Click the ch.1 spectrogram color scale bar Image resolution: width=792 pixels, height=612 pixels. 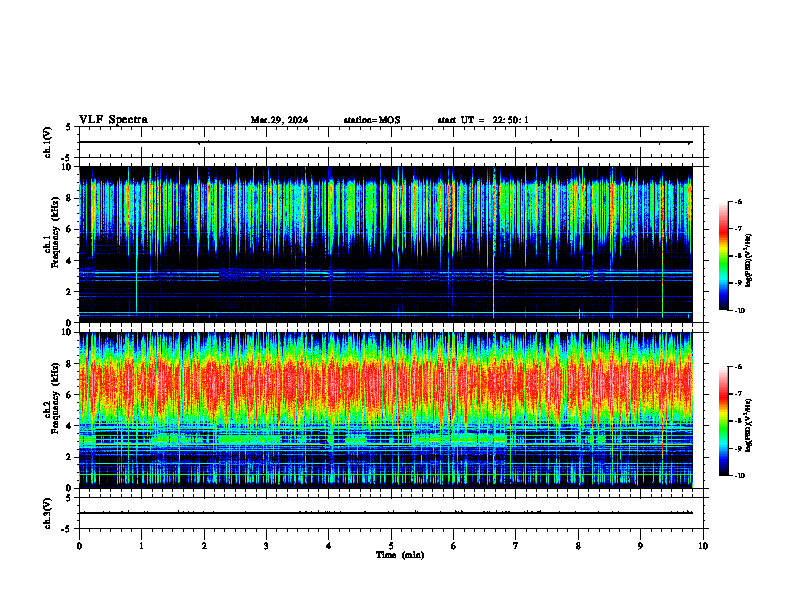click(x=723, y=256)
